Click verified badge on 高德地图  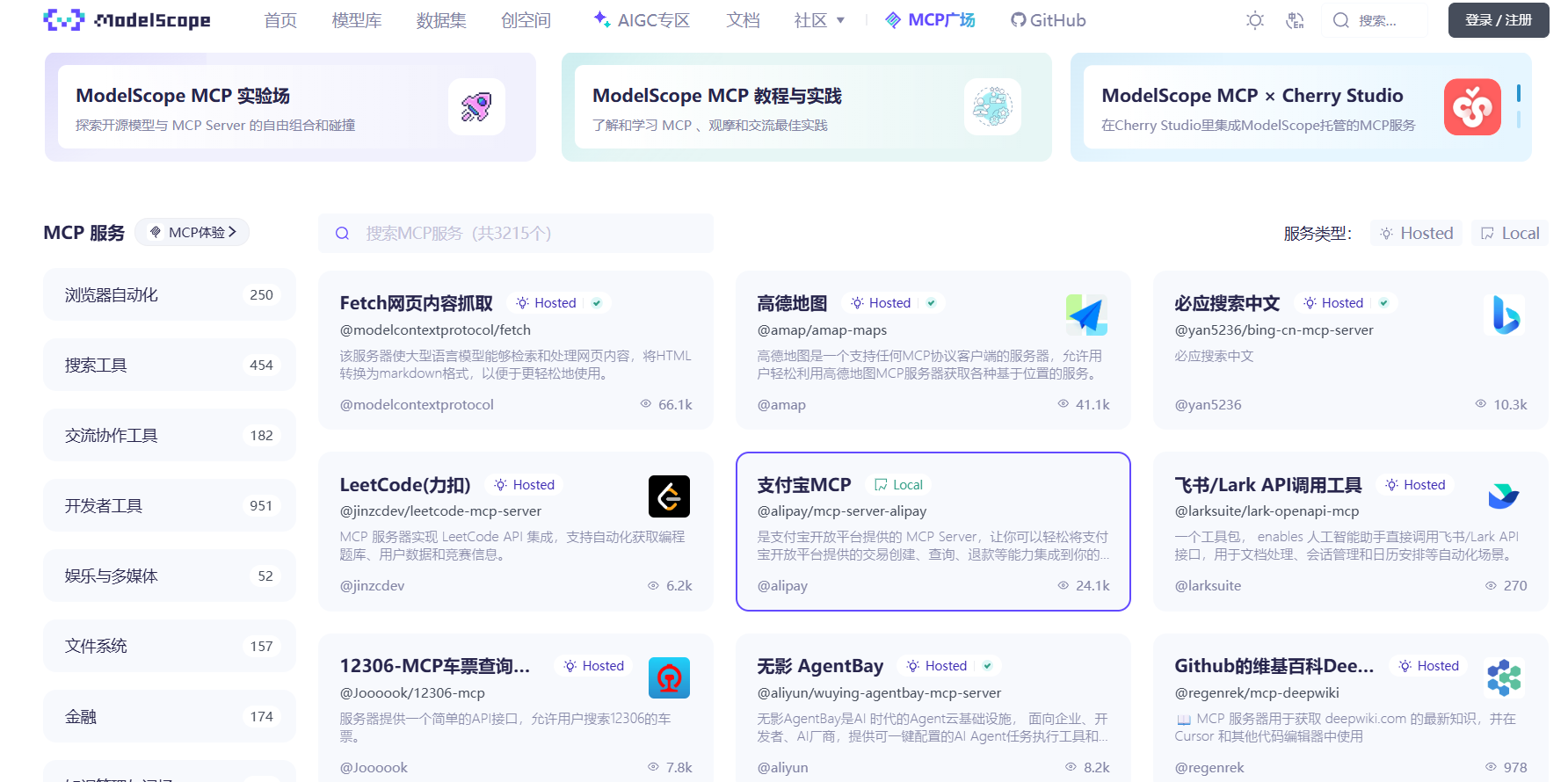[x=932, y=303]
